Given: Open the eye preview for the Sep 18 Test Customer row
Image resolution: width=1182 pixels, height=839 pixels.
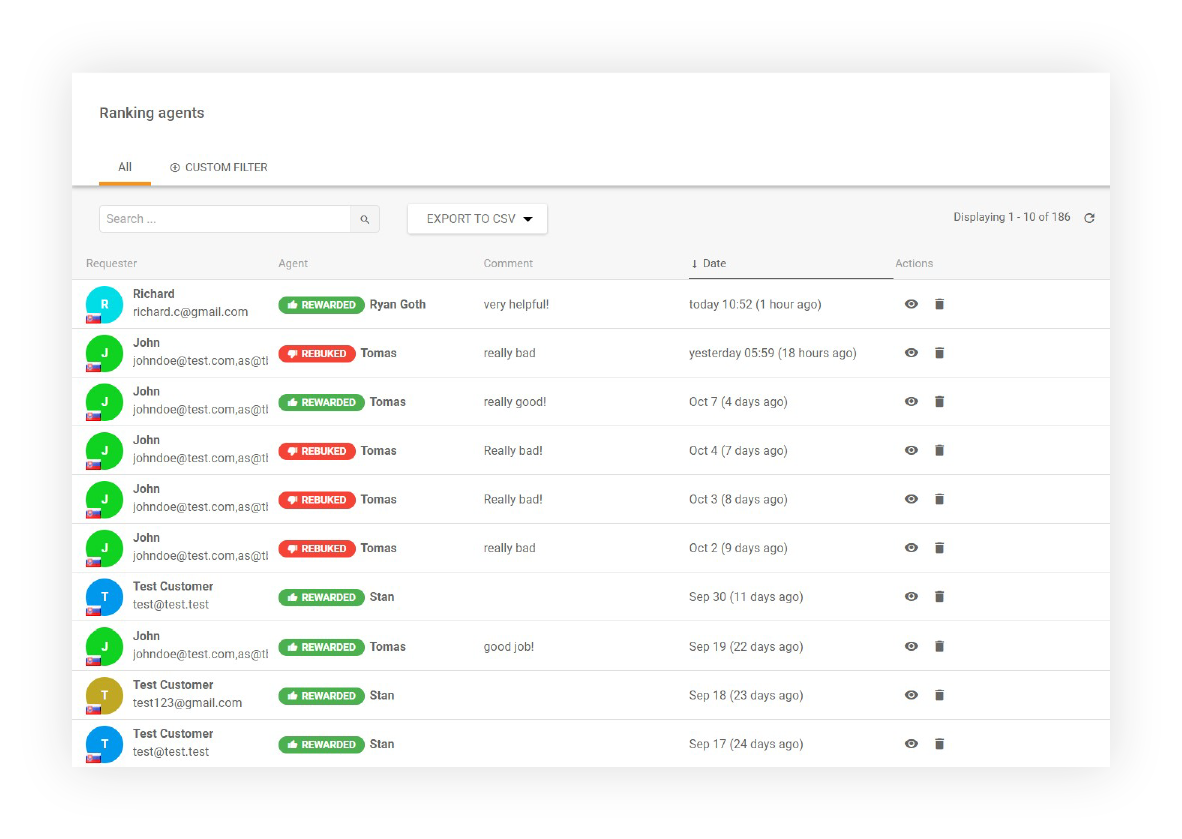Looking at the screenshot, I should click(911, 695).
